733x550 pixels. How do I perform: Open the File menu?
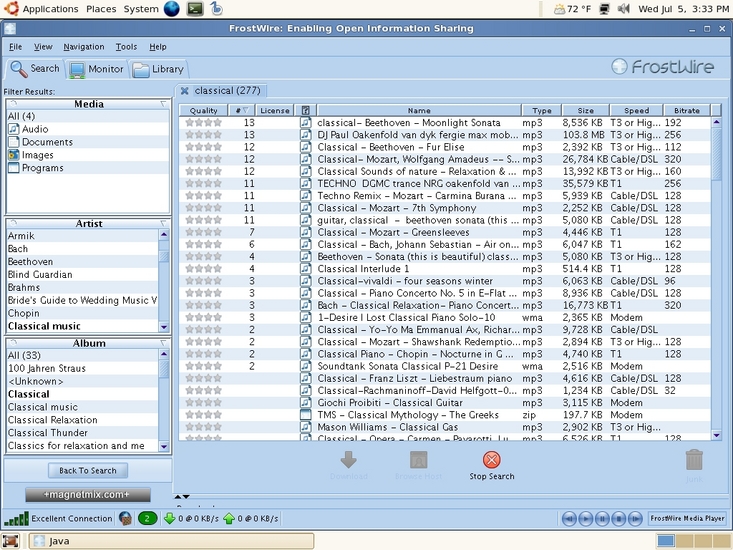click(15, 47)
